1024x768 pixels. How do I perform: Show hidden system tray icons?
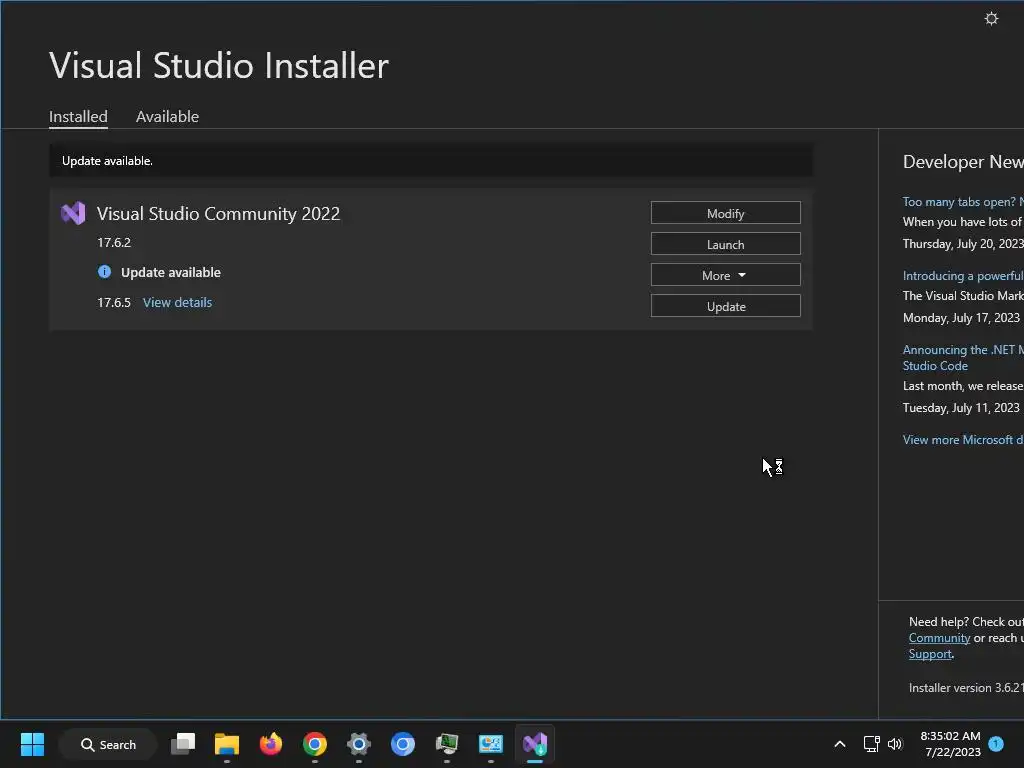(x=840, y=744)
